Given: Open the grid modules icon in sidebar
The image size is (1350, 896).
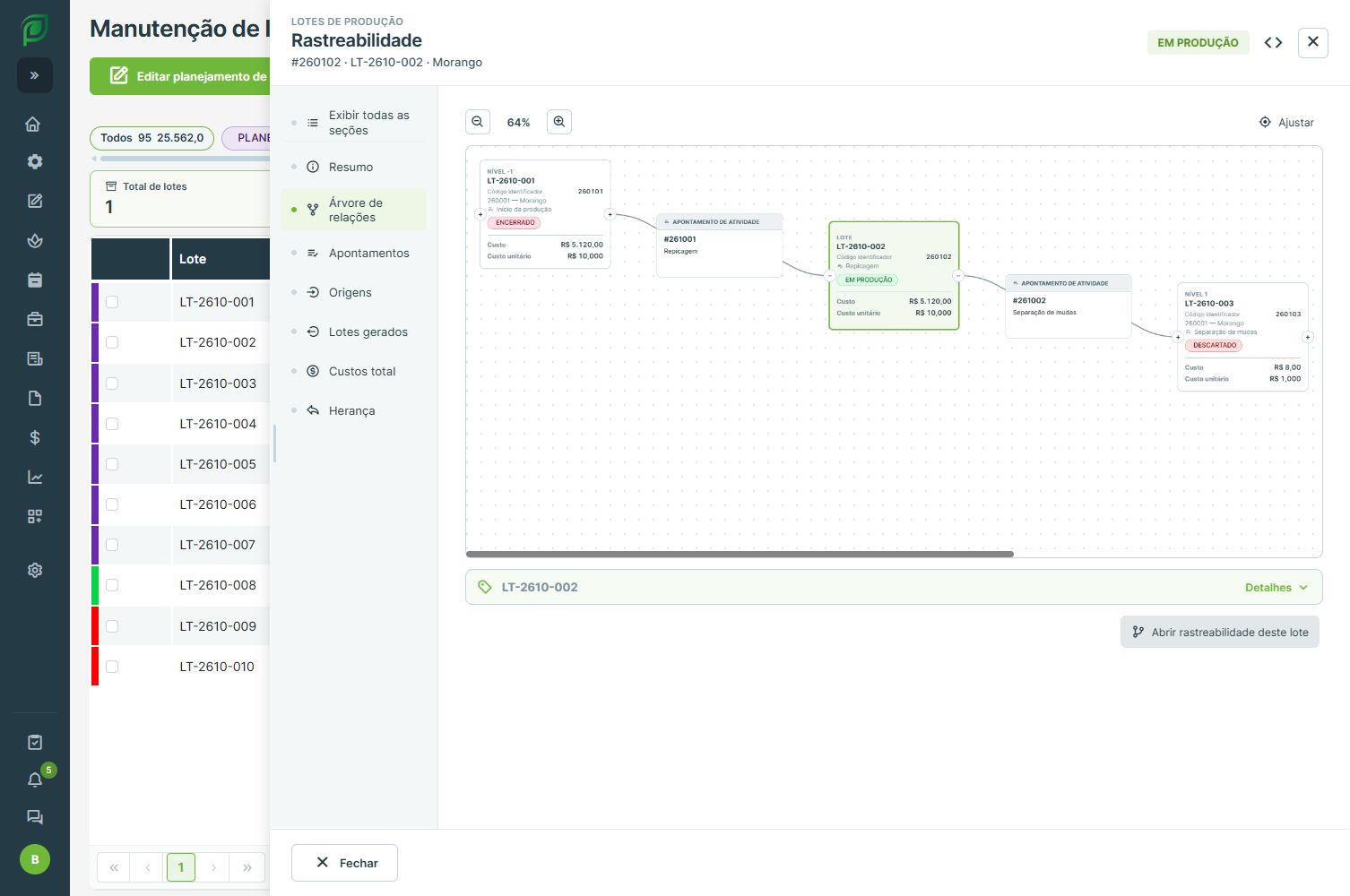Looking at the screenshot, I should tap(35, 516).
